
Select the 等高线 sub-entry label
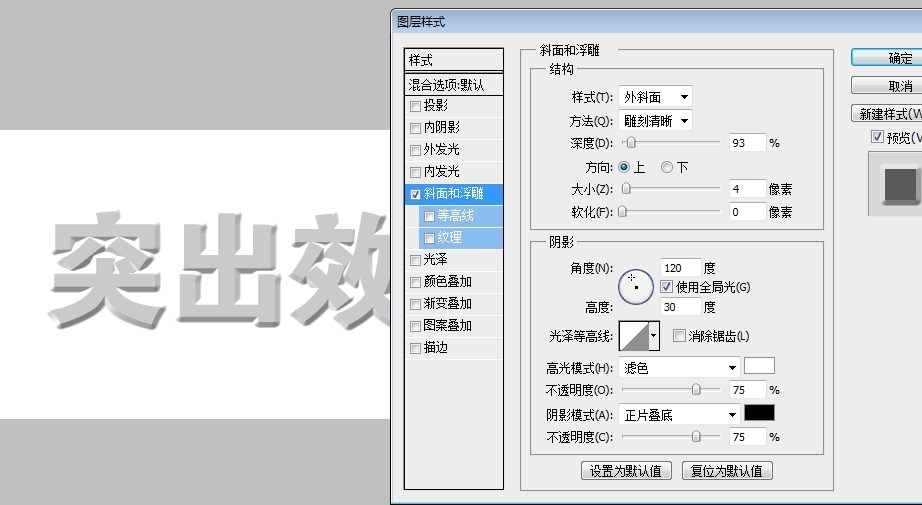click(x=455, y=216)
